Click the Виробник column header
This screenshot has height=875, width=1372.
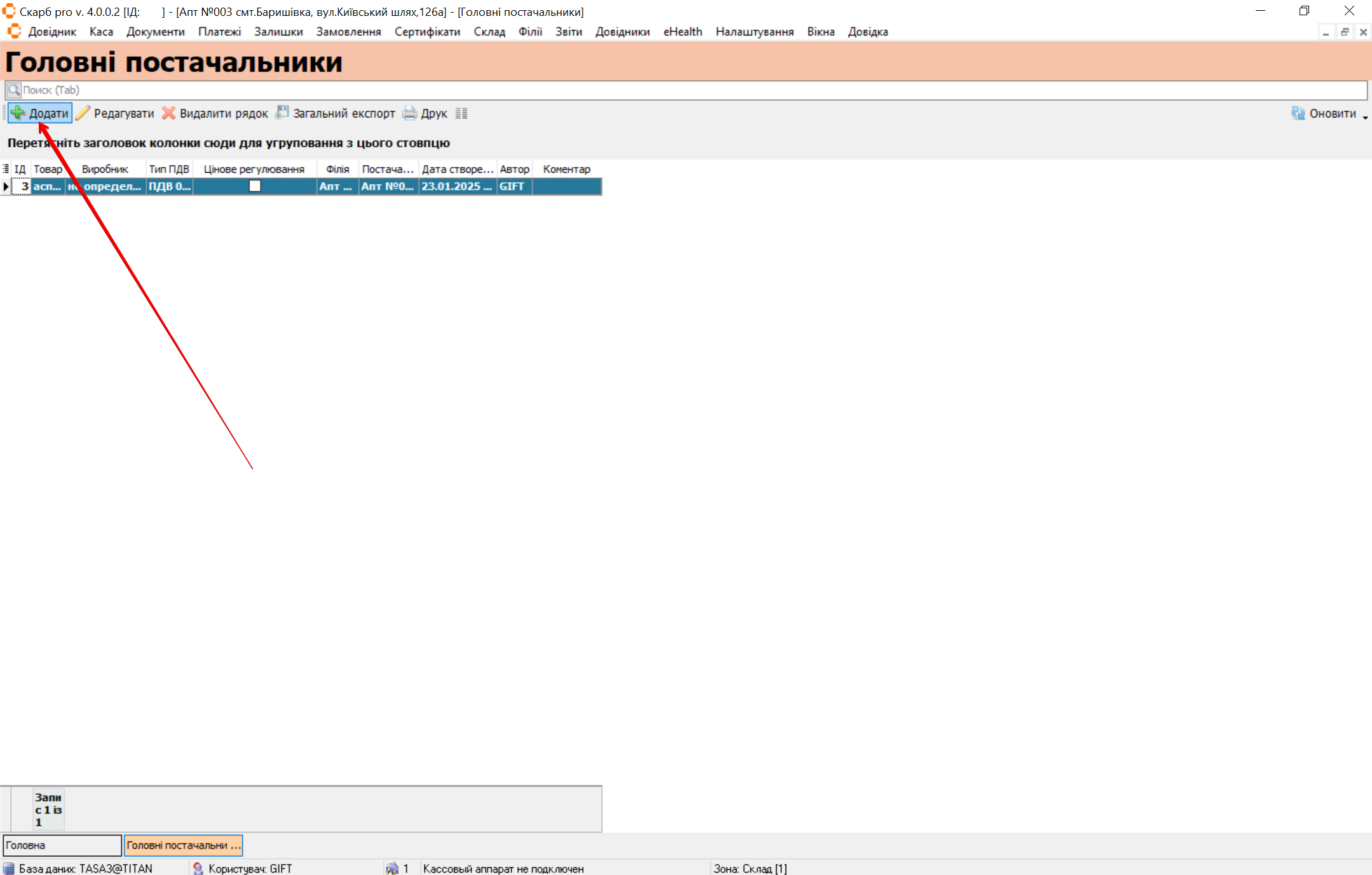tap(105, 169)
